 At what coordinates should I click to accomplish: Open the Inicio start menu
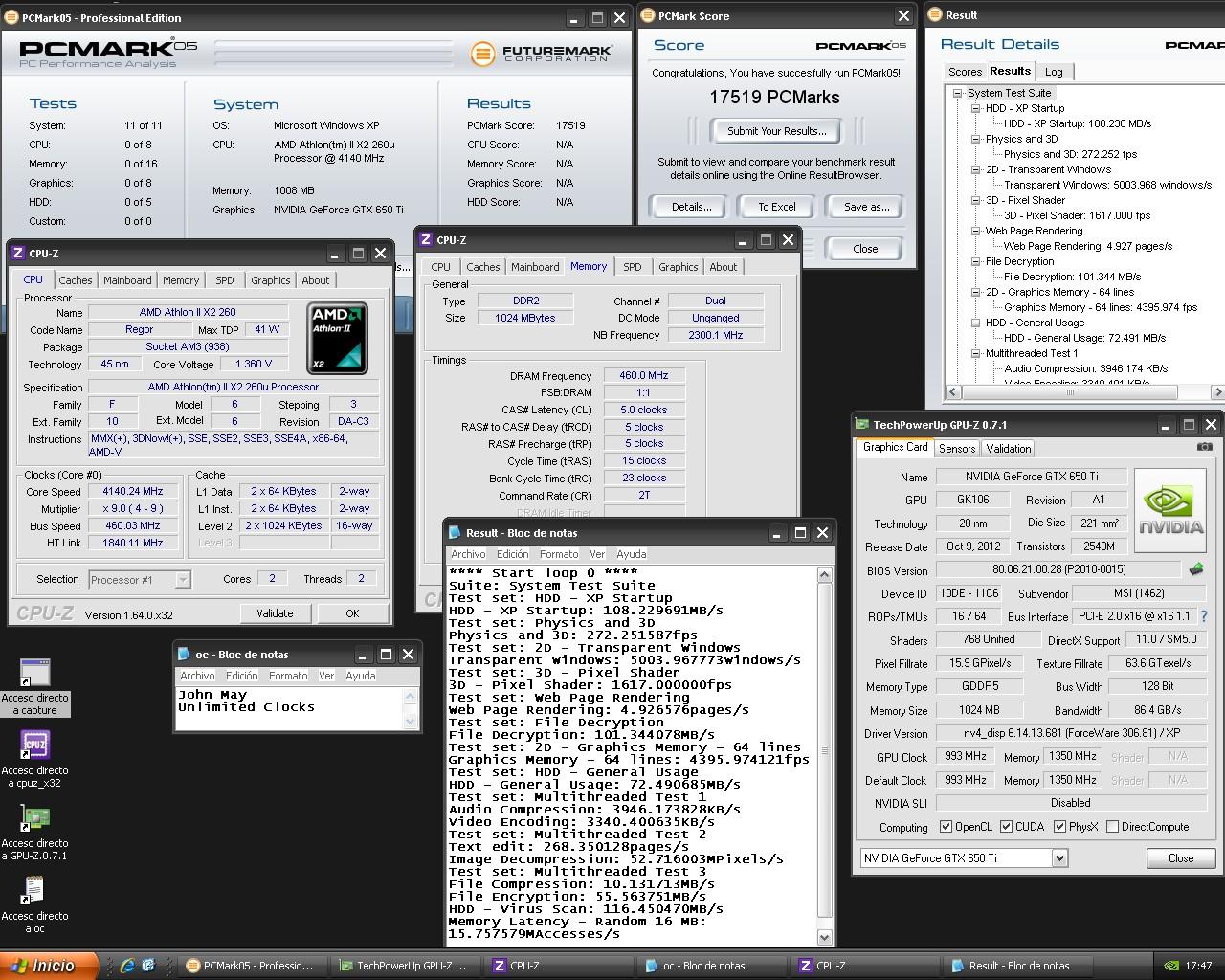pos(49,966)
